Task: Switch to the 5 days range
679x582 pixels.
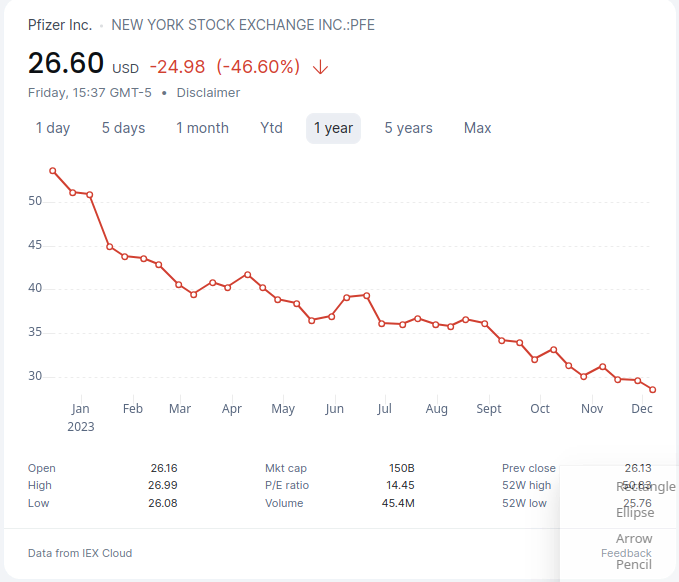Action: point(123,128)
